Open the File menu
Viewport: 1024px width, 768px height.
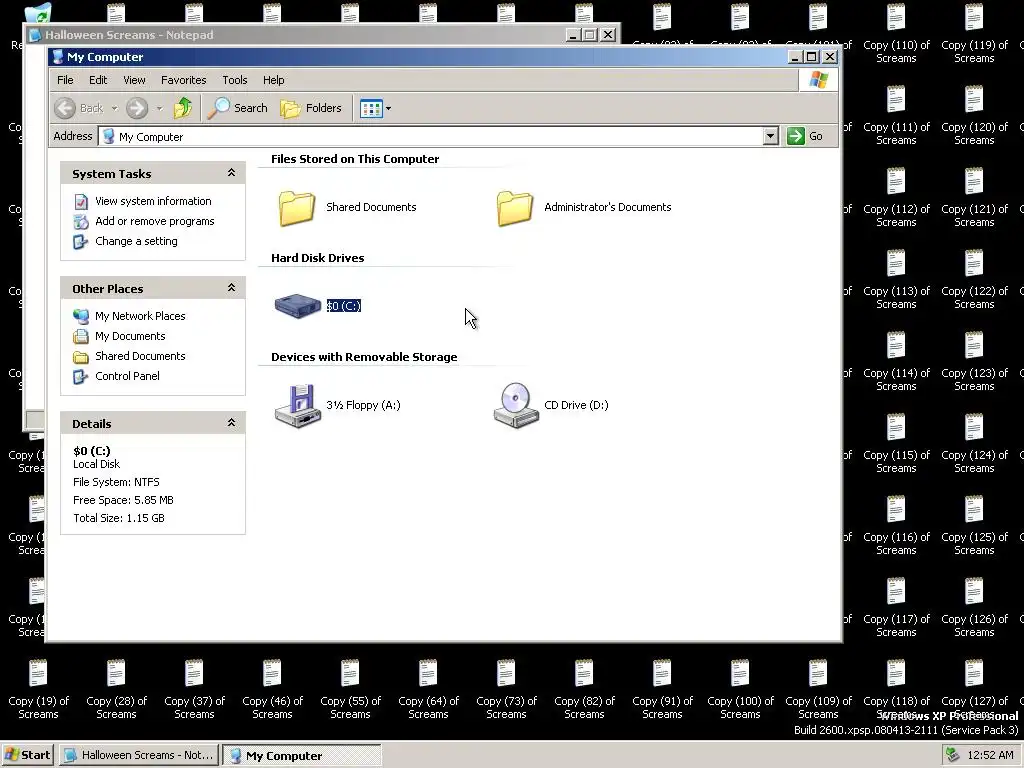[65, 80]
